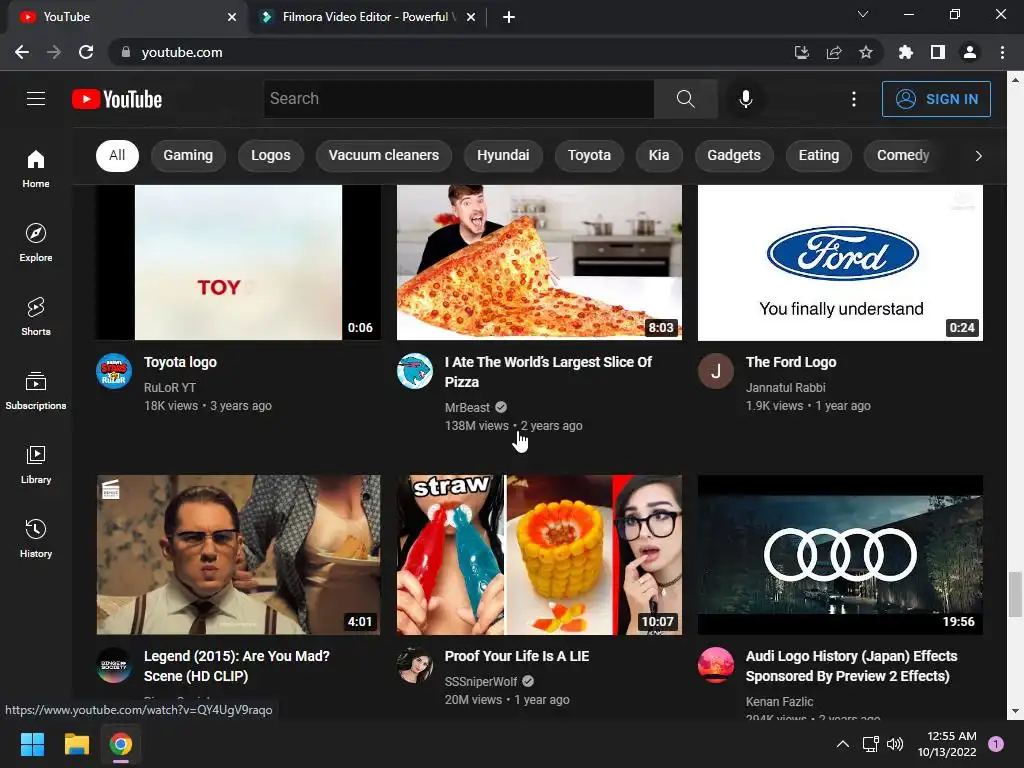Open Shorts in the sidebar
Image resolution: width=1024 pixels, height=768 pixels.
pyautogui.click(x=36, y=317)
